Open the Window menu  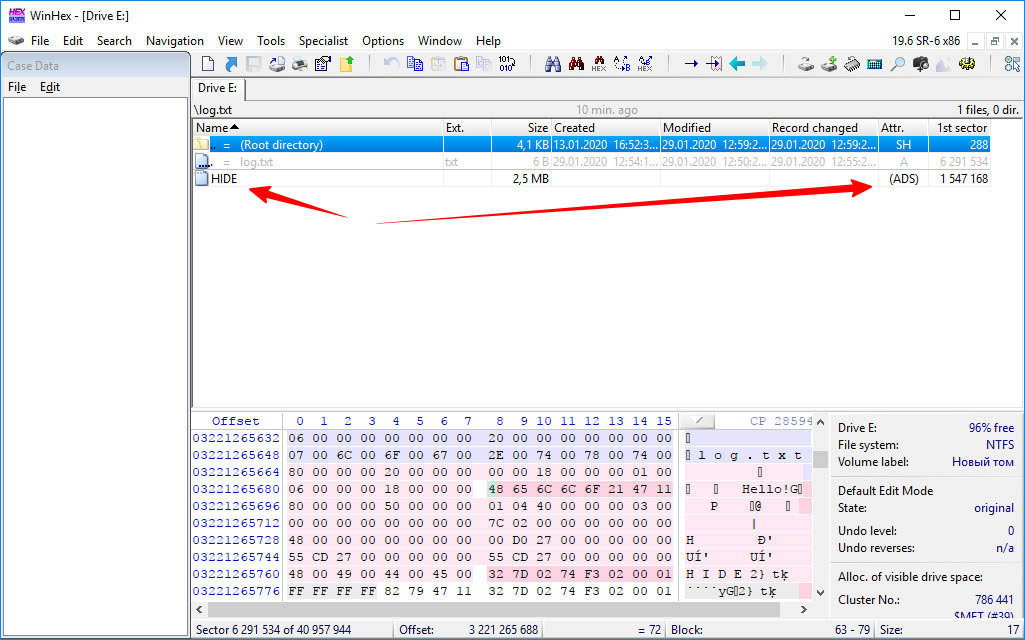pyautogui.click(x=440, y=41)
